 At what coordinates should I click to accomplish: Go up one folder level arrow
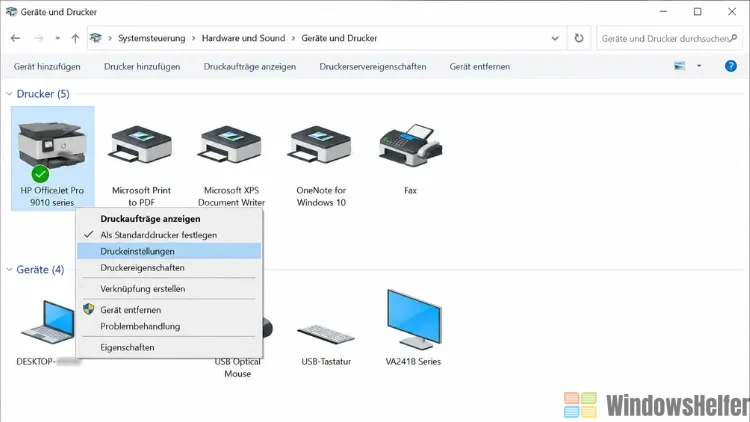[x=75, y=38]
